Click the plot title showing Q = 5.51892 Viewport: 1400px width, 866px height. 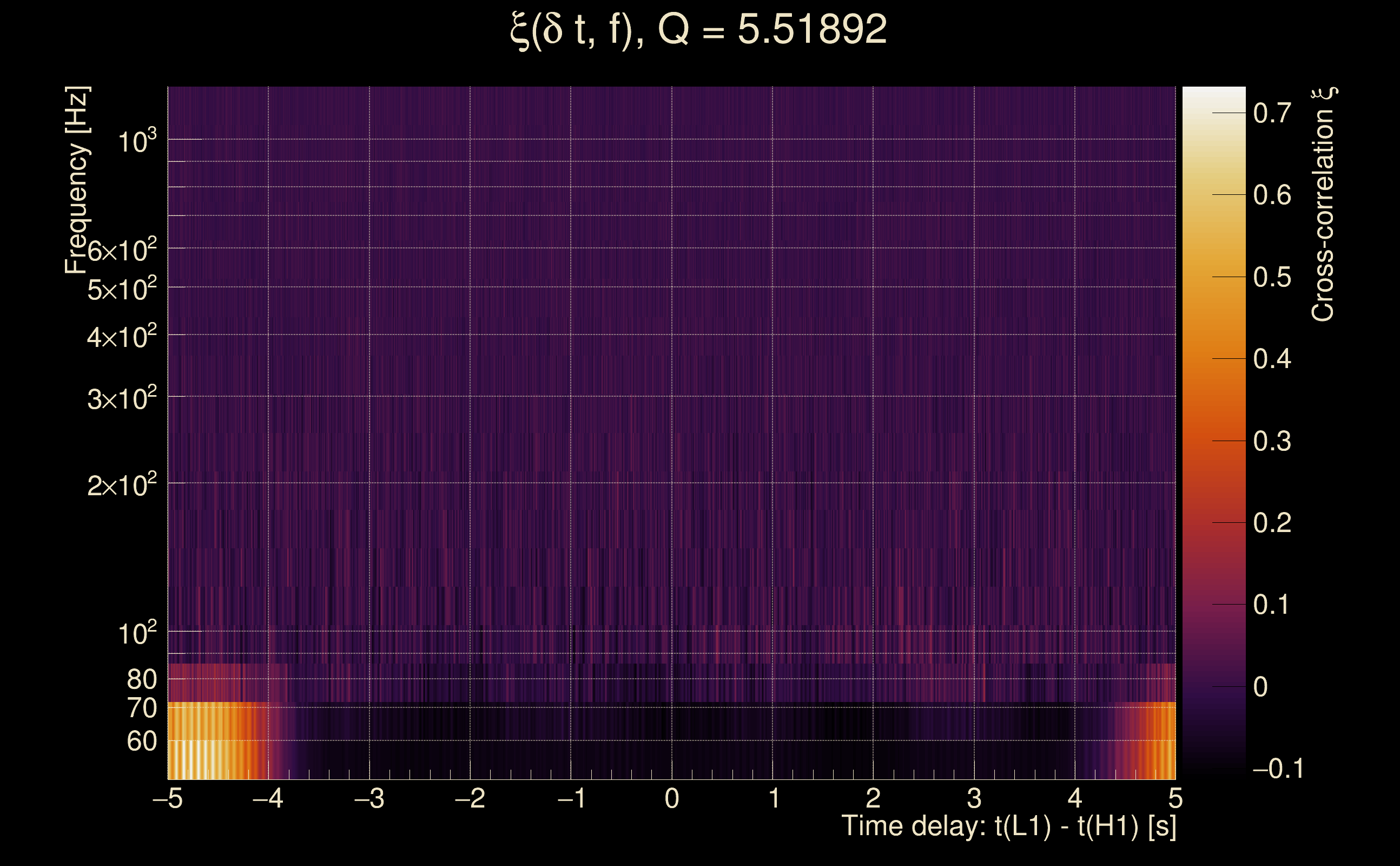tap(698, 30)
